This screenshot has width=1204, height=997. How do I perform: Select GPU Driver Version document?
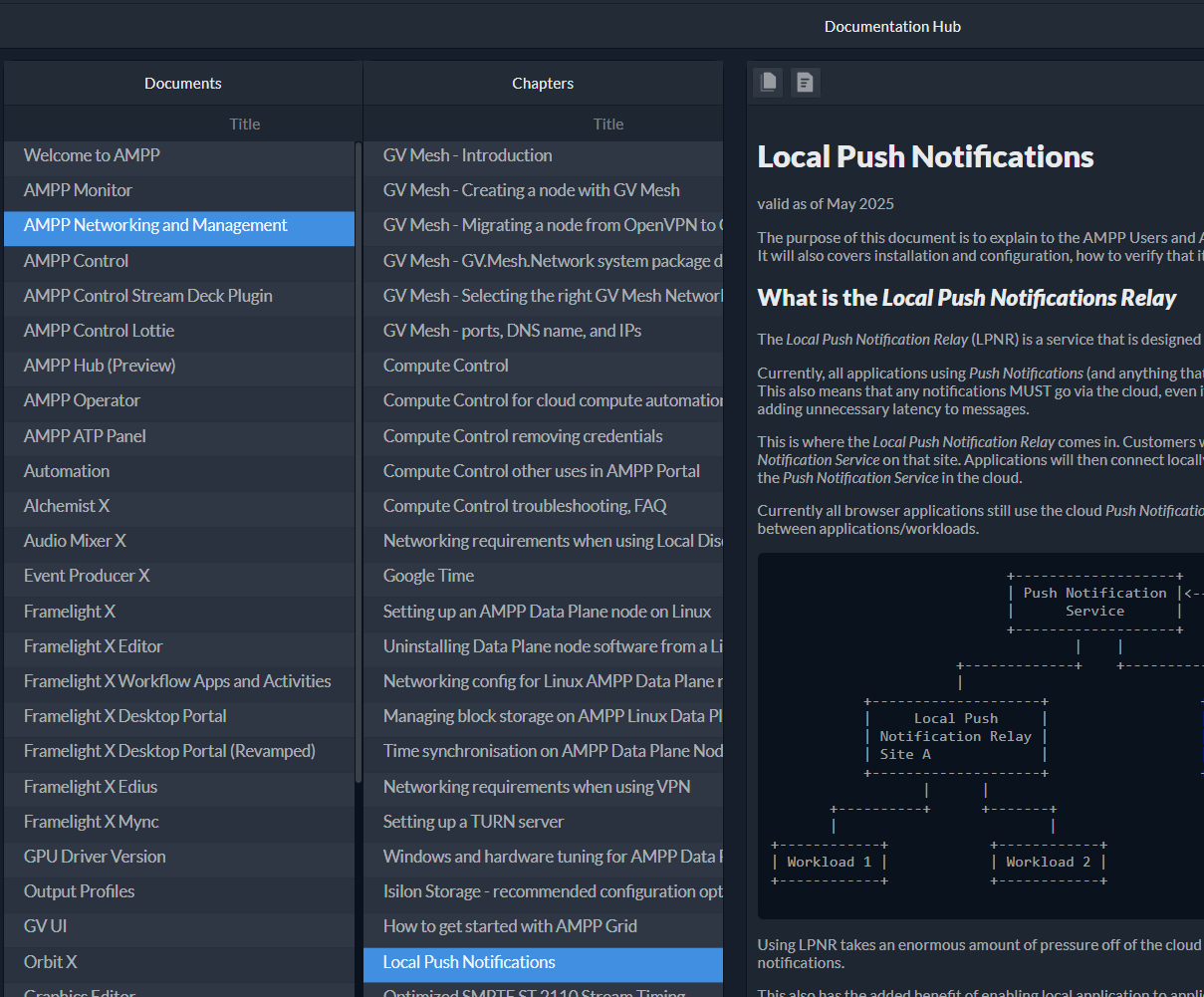(95, 857)
